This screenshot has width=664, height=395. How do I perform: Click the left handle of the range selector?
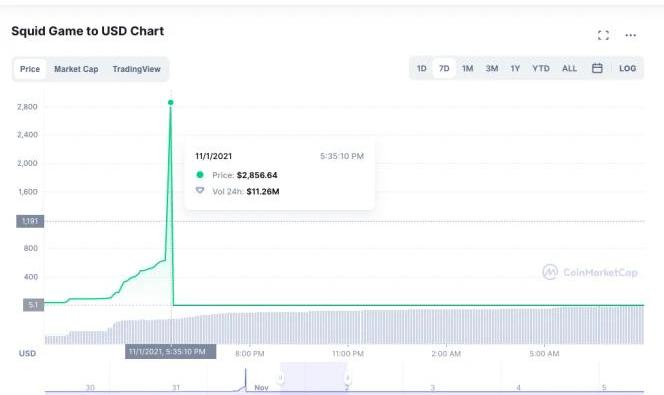(x=280, y=378)
